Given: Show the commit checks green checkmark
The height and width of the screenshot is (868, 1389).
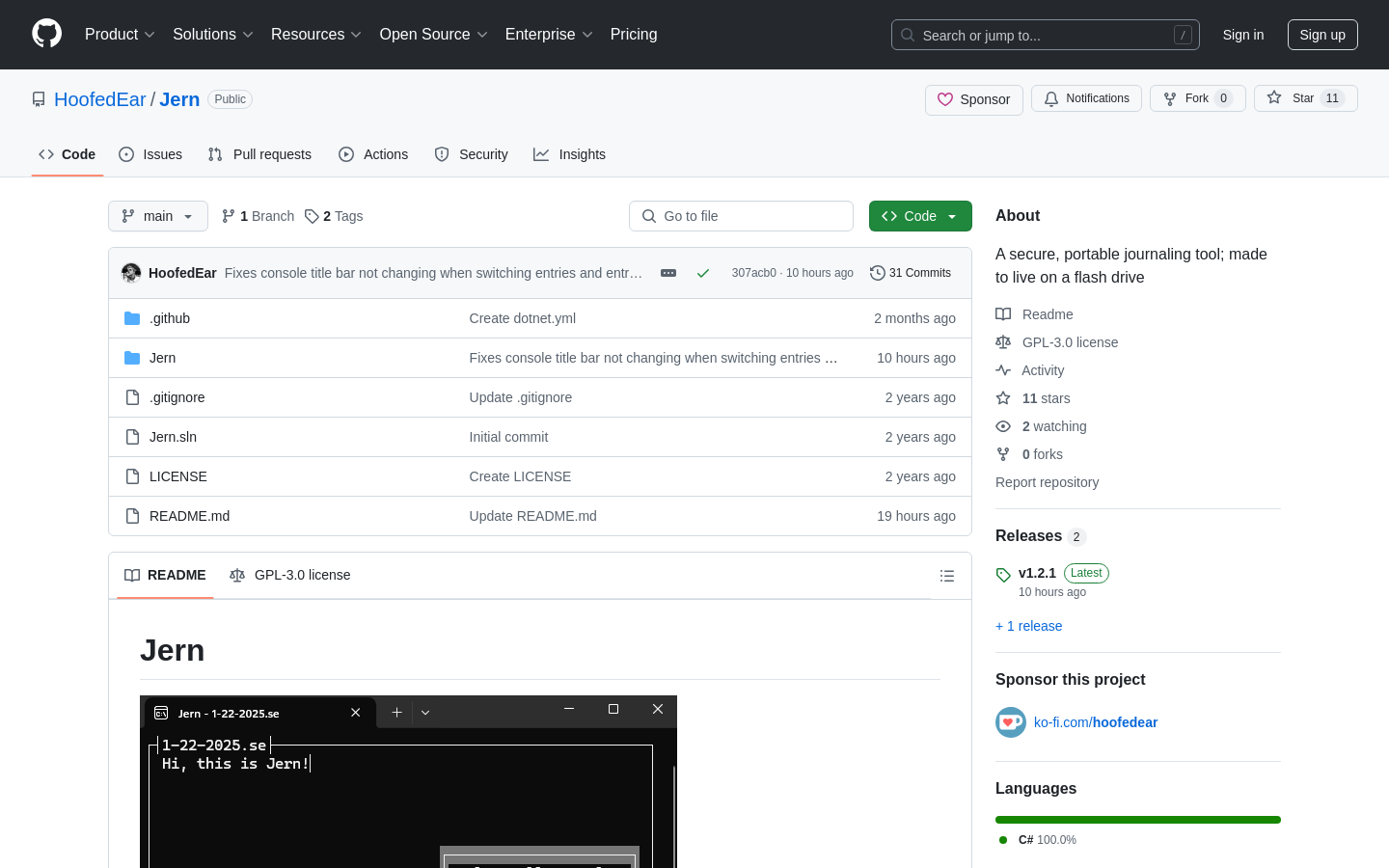Looking at the screenshot, I should pos(703,273).
